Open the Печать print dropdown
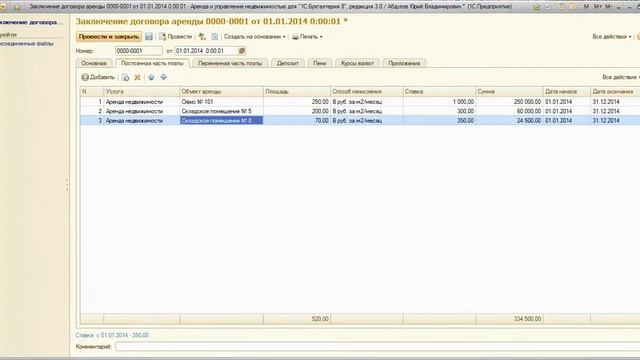640x360 pixels. click(x=307, y=37)
